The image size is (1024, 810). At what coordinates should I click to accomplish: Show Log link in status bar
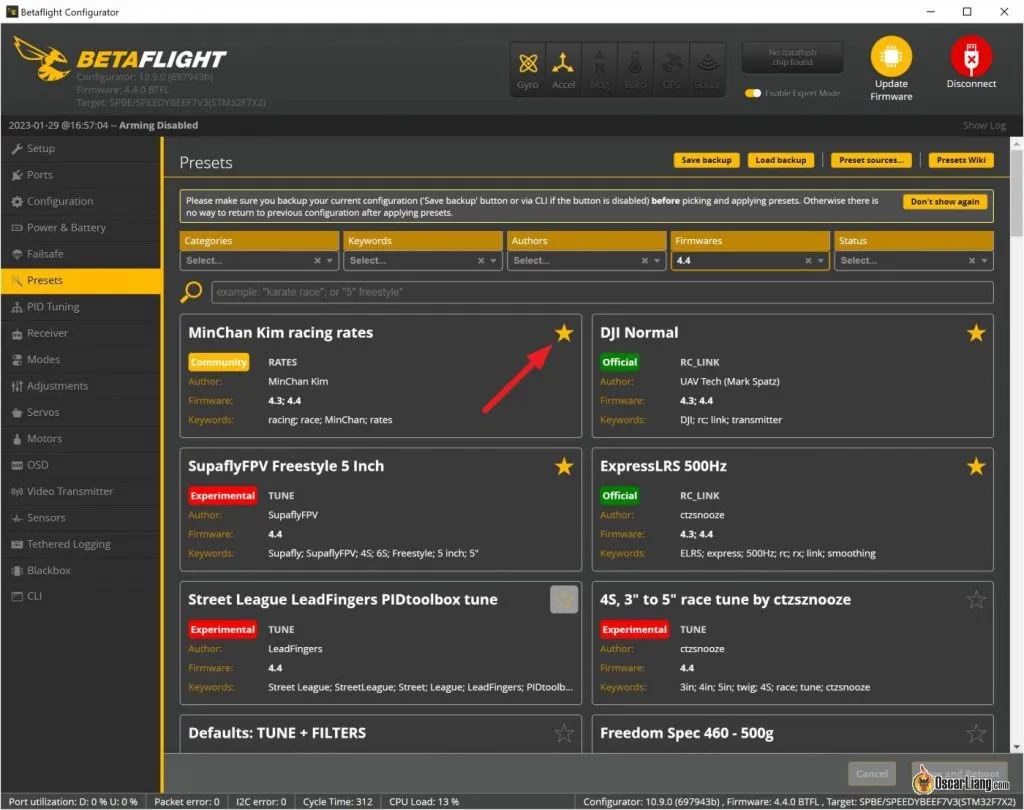[984, 125]
